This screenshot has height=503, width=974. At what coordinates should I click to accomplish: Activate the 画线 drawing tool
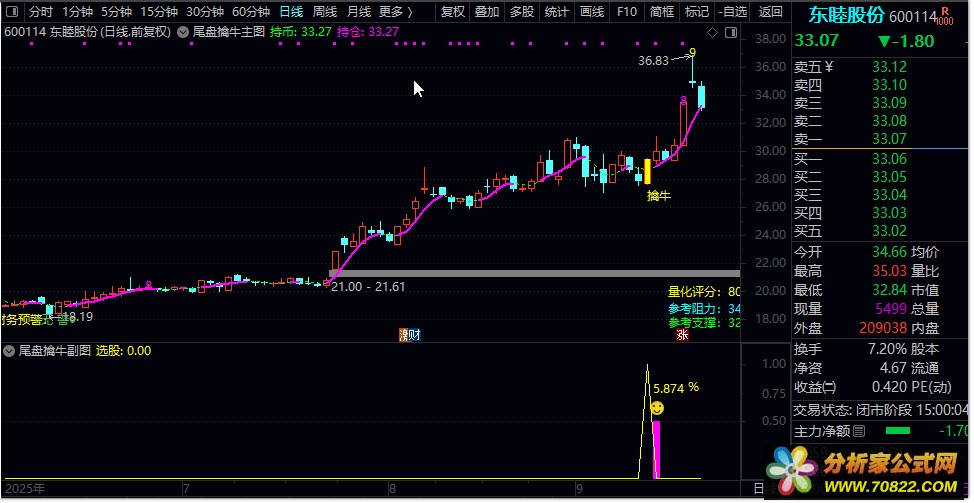(x=592, y=11)
